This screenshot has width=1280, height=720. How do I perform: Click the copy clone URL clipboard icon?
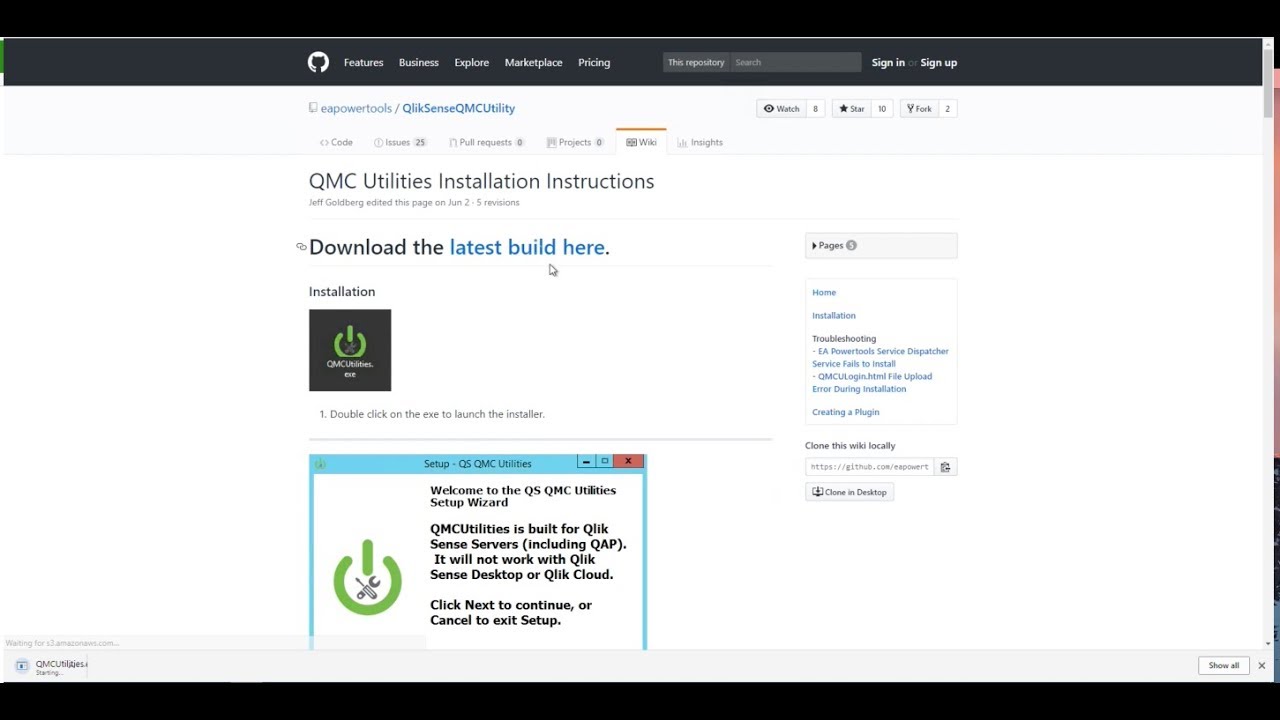(945, 467)
